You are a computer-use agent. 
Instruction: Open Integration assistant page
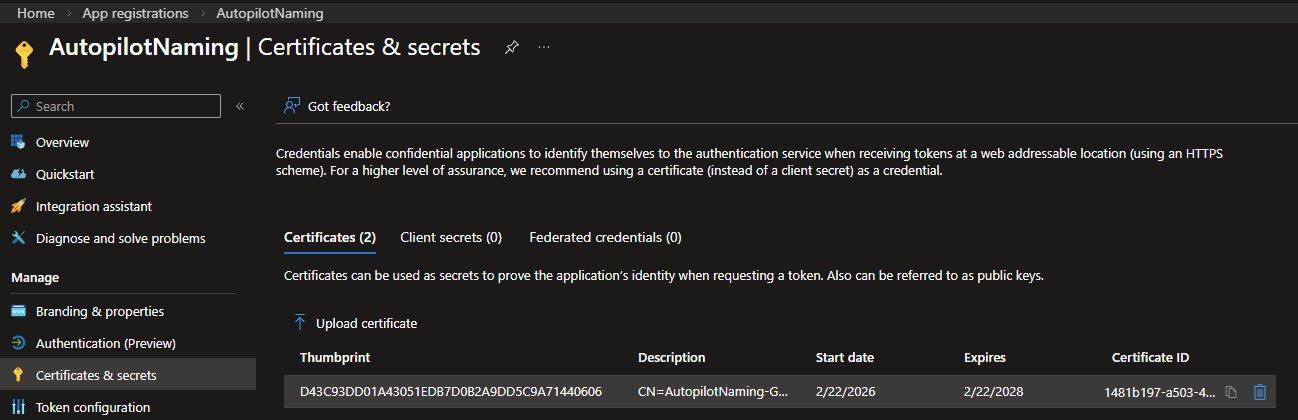[93, 206]
